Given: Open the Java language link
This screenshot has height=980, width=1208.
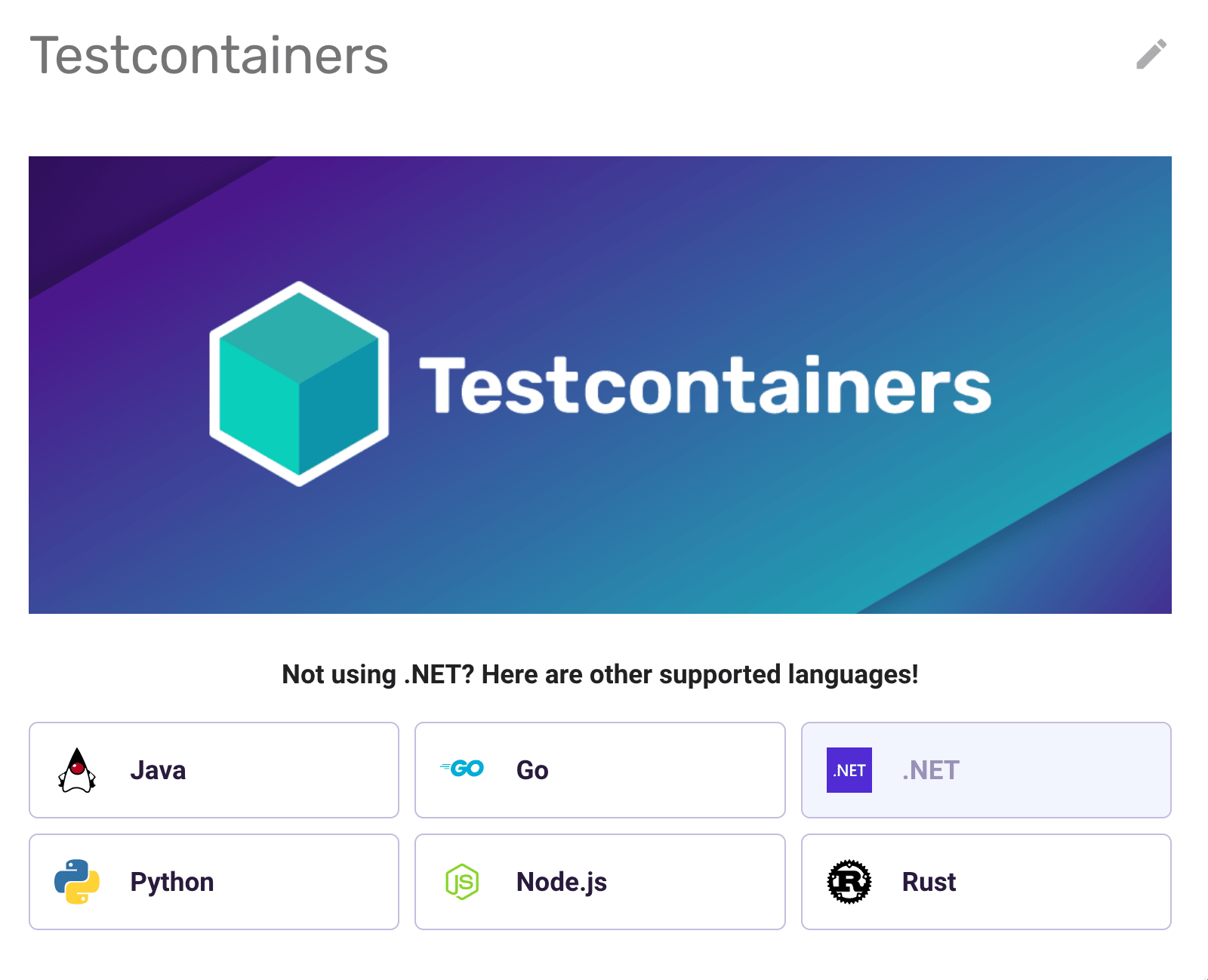Looking at the screenshot, I should [x=158, y=770].
